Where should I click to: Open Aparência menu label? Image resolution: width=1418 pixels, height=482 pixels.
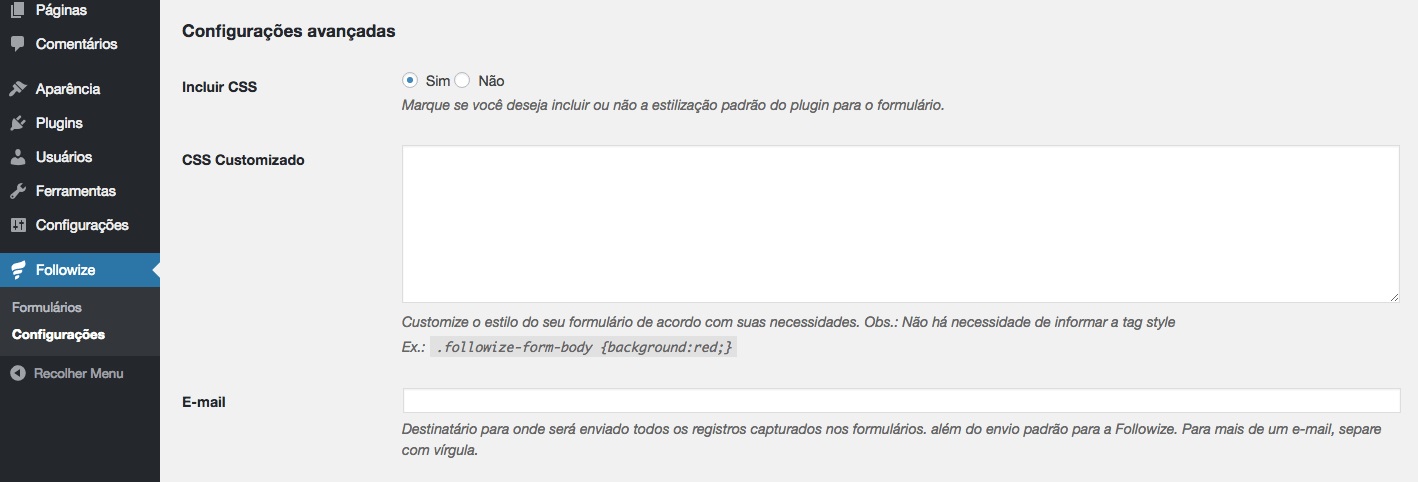pos(68,89)
